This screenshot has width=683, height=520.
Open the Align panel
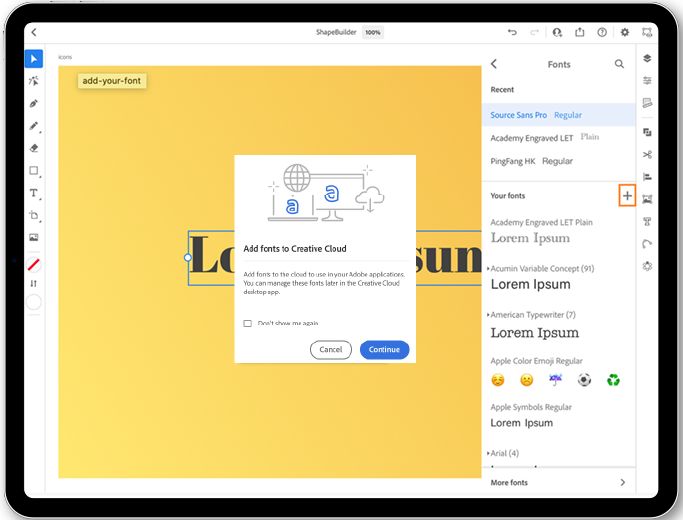[x=647, y=177]
